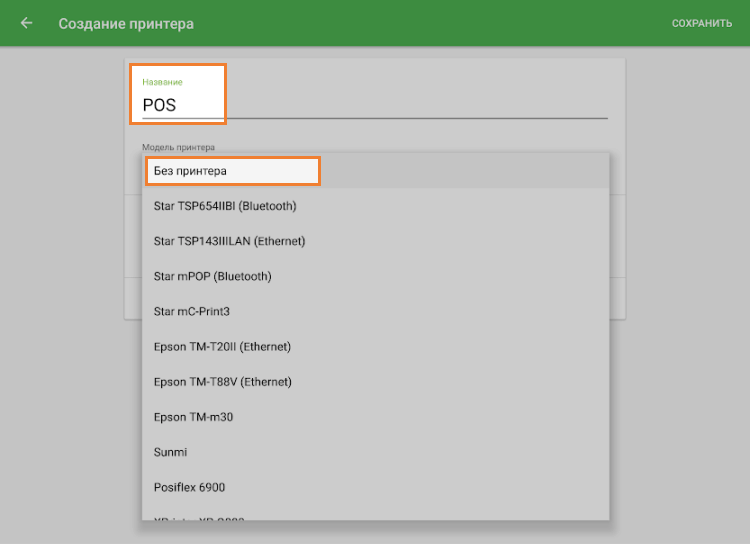The height and width of the screenshot is (544, 750).
Task: Pick Star mPOP (Bluetooth) option
Action: click(212, 276)
